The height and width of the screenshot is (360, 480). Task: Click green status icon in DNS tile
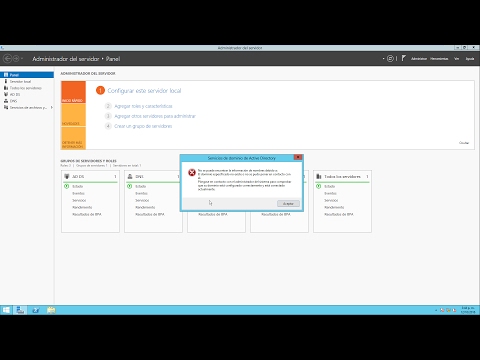(129, 186)
